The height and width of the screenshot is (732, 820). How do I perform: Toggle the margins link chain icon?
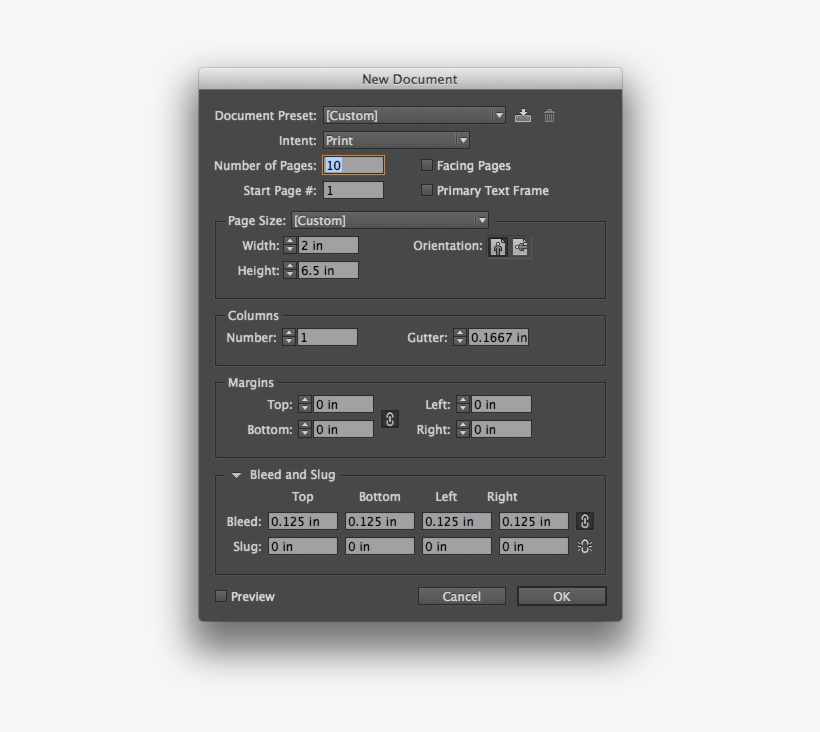click(390, 420)
